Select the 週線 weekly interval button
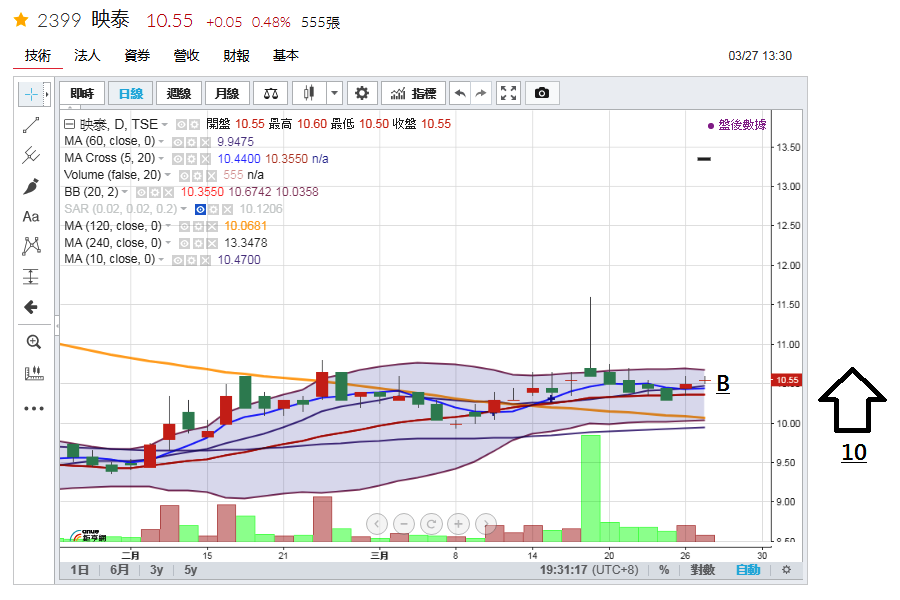This screenshot has width=900, height=600. point(179,93)
